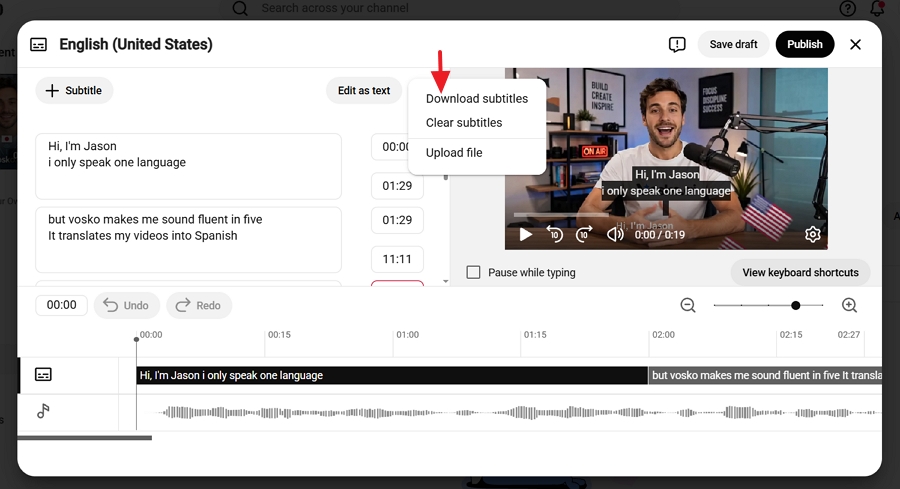900x489 pixels.
Task: Click the horizontal timeline scrollbar
Action: click(x=84, y=438)
